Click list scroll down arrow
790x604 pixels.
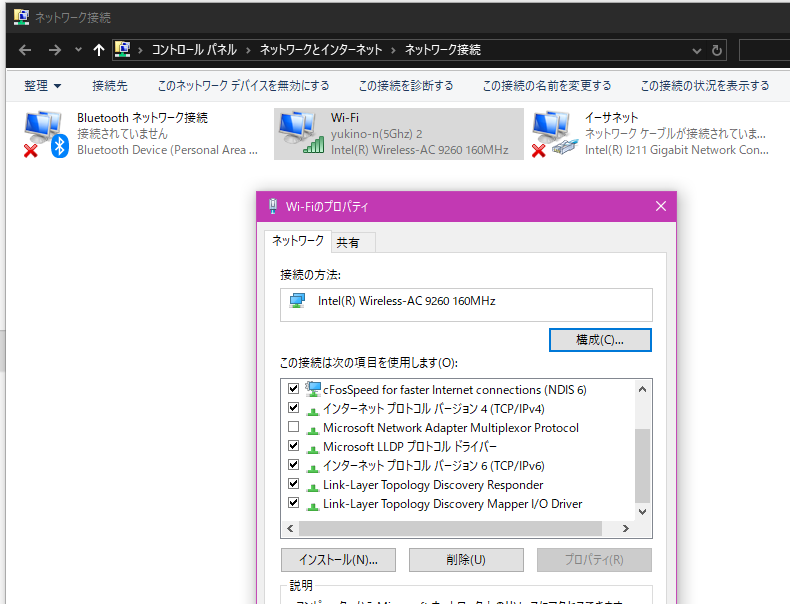pos(642,512)
